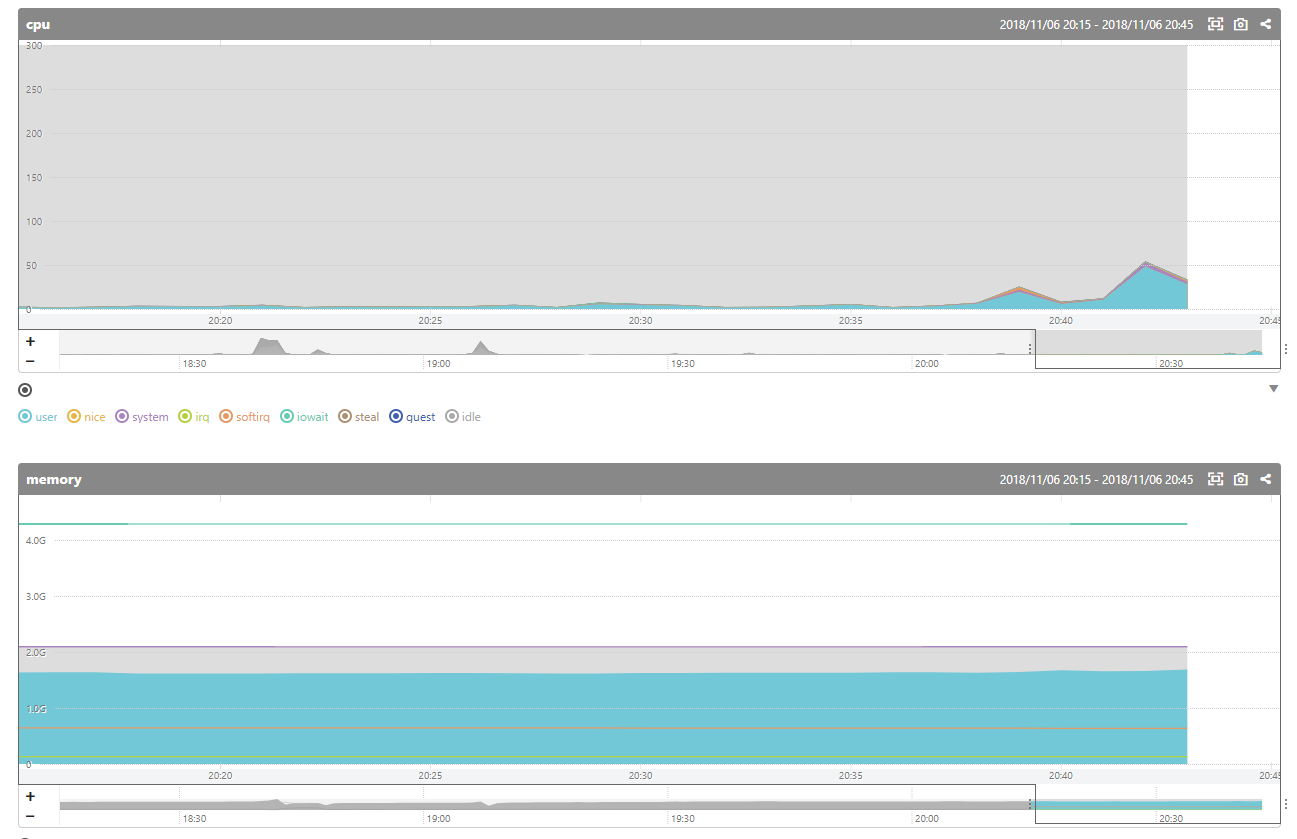Zoom in cpu navigator with plus button
The width and height of the screenshot is (1297, 839).
click(x=30, y=341)
